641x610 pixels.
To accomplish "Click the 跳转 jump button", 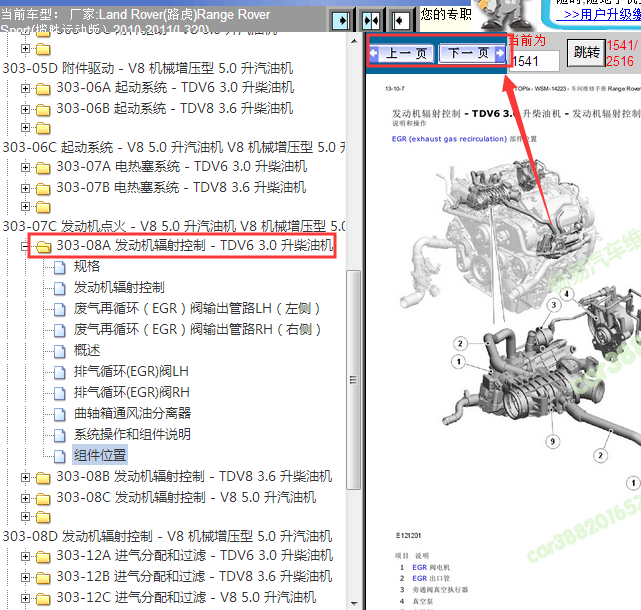I will pos(586,52).
